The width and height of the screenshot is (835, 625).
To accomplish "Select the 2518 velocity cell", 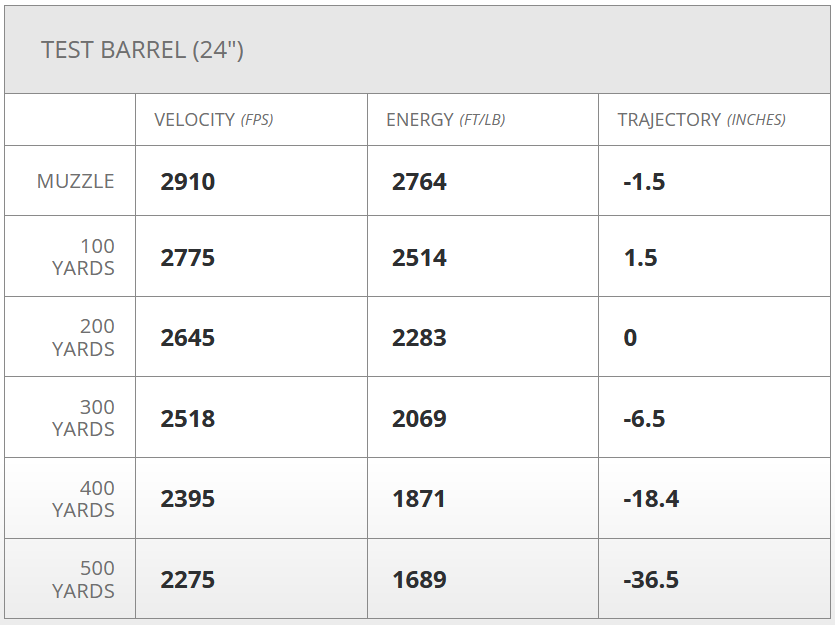I will point(188,418).
